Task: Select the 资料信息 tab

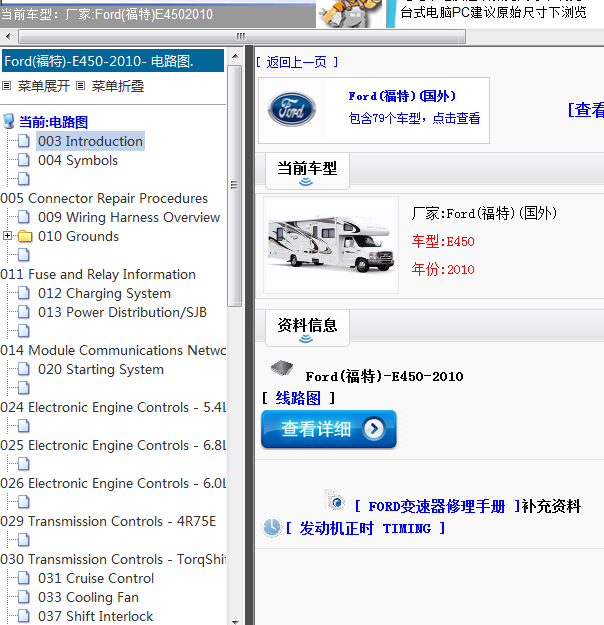Action: tap(307, 327)
